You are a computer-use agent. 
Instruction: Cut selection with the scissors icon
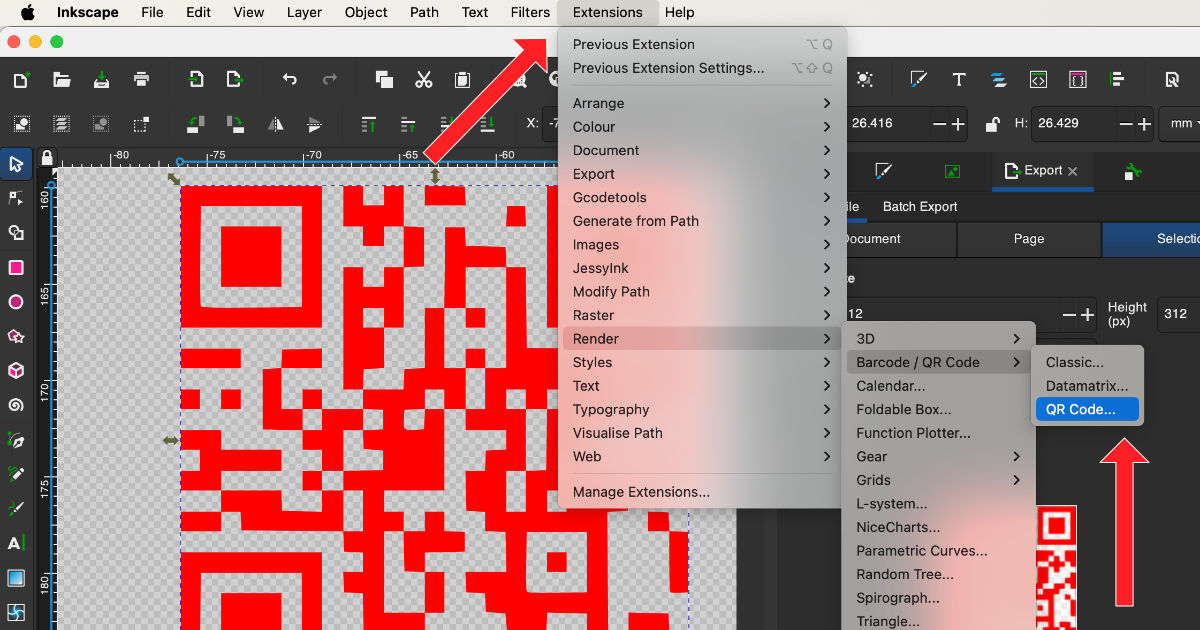click(423, 80)
